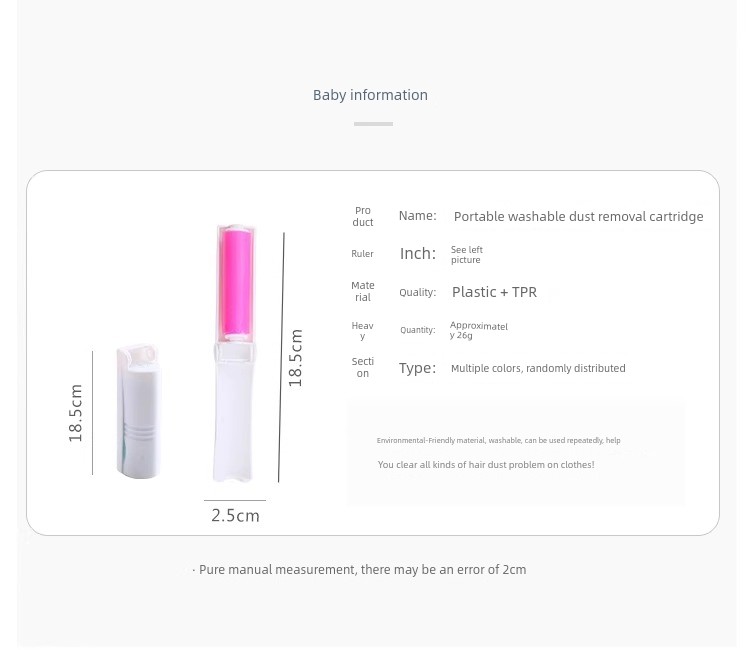
Task: Click the 'Quantity:' field label
Action: tap(418, 330)
